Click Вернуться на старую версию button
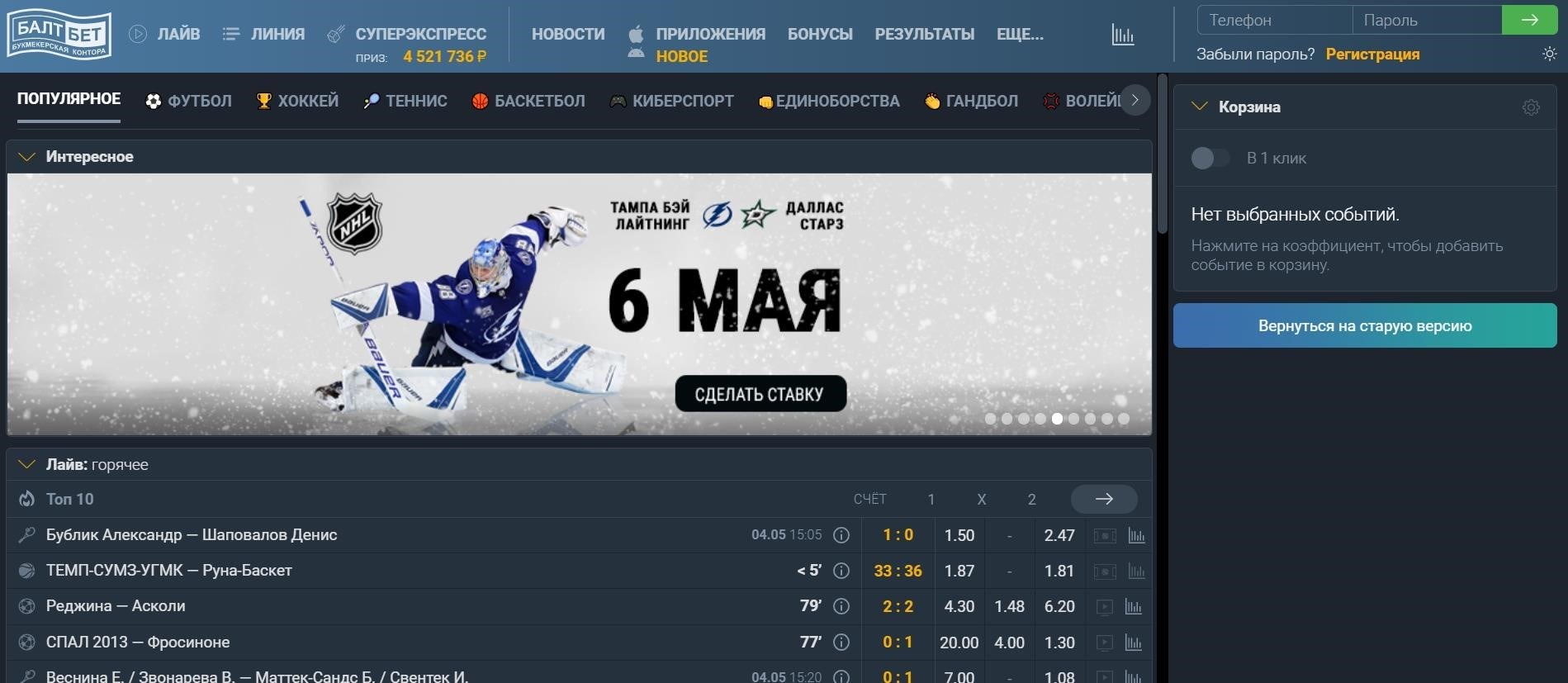The width and height of the screenshot is (1568, 683). click(x=1365, y=325)
